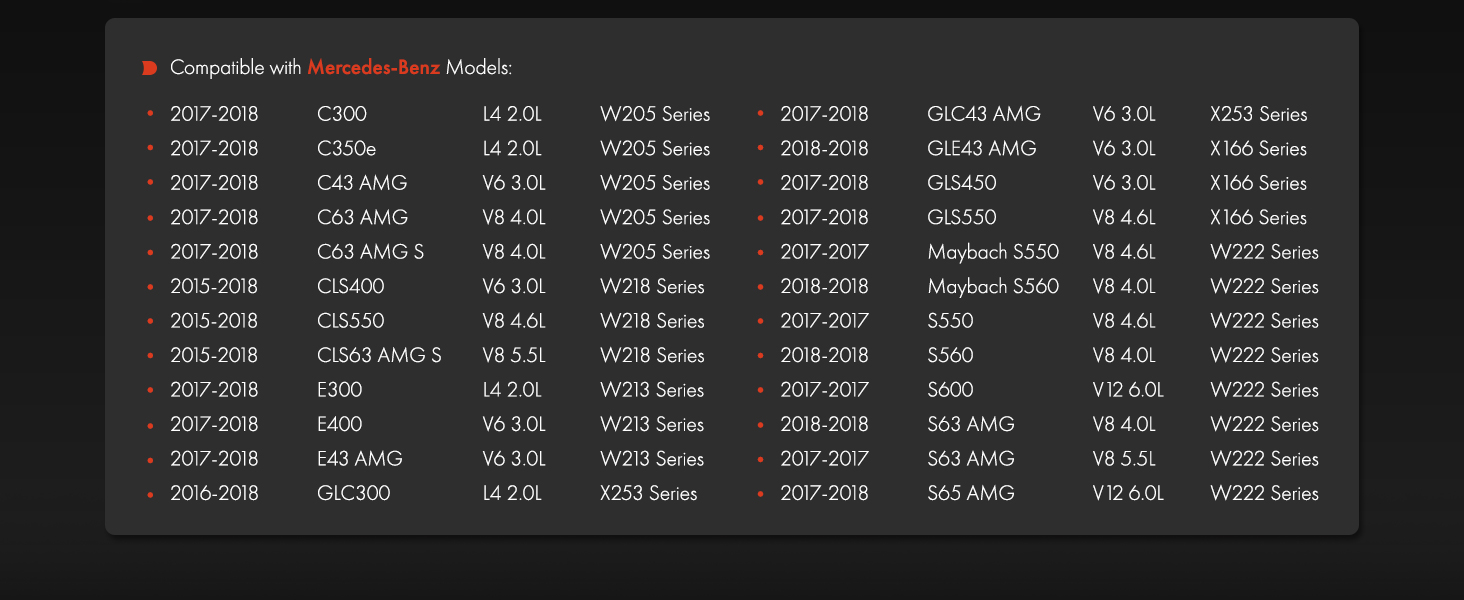Viewport: 1464px width, 600px height.
Task: Select "V6 3.0L" in the E400 row
Action: pos(514,425)
